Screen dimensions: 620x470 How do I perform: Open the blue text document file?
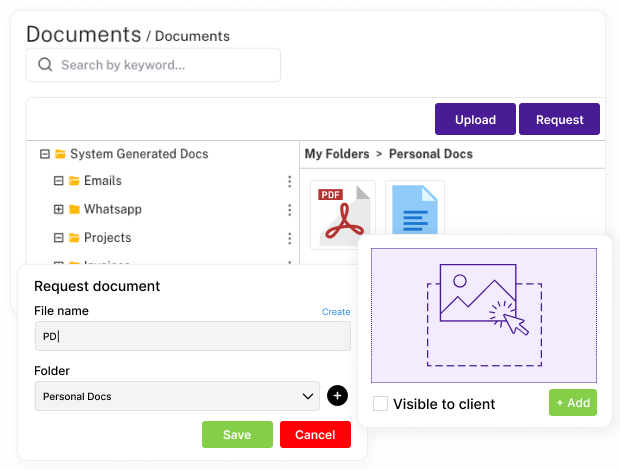[415, 210]
